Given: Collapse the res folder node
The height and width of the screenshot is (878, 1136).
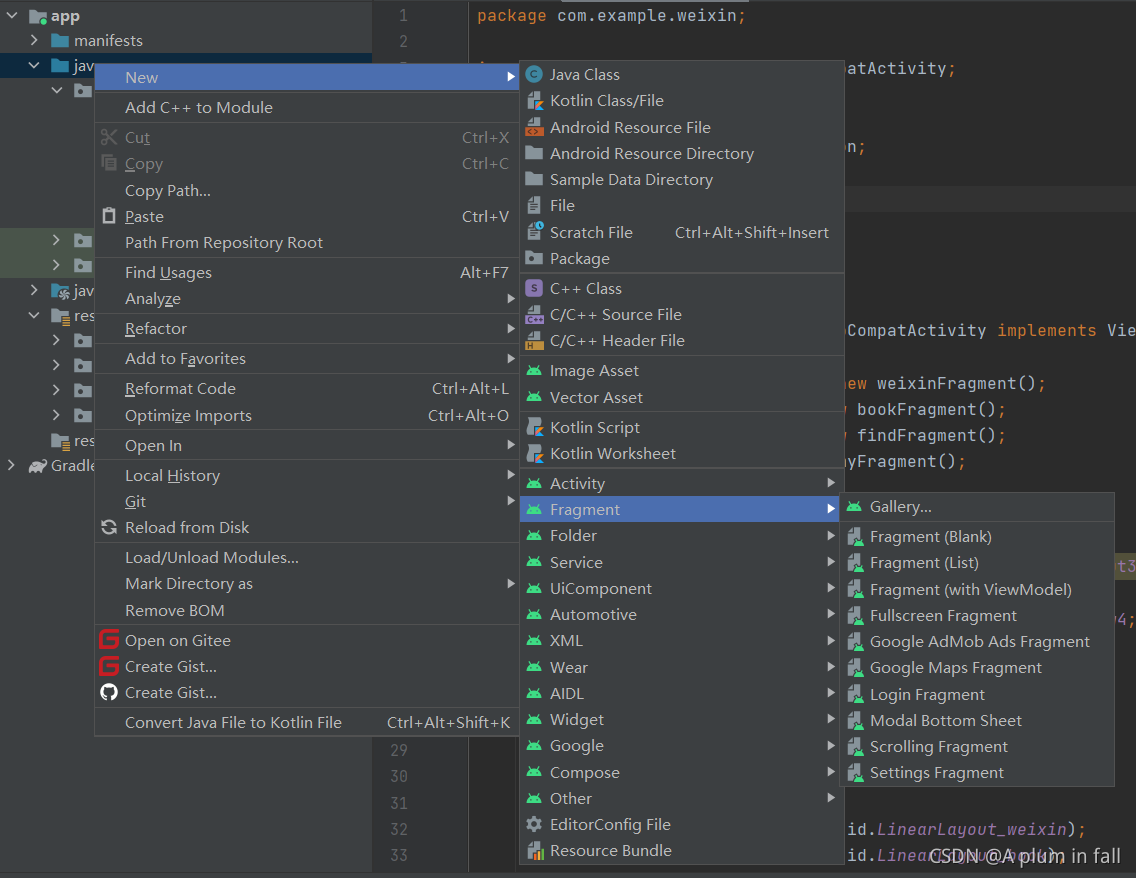Looking at the screenshot, I should (34, 315).
